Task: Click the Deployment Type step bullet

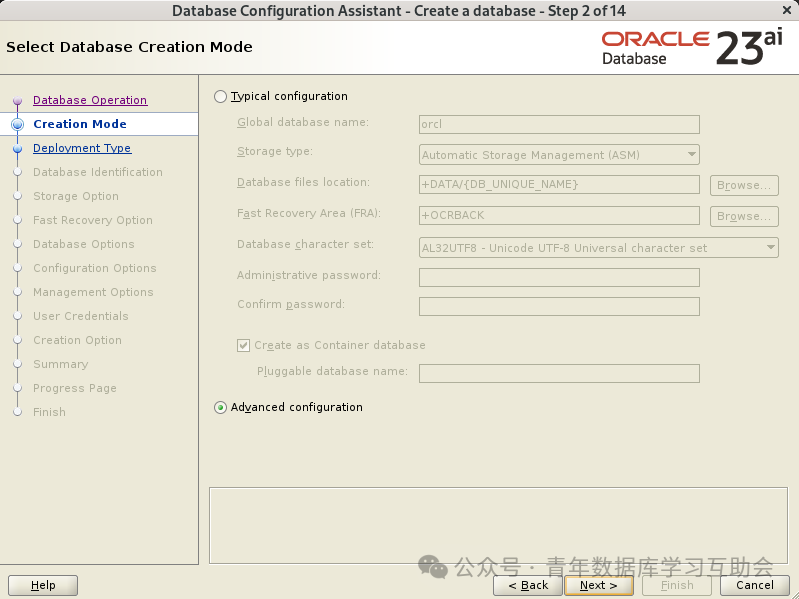Action: [17, 148]
